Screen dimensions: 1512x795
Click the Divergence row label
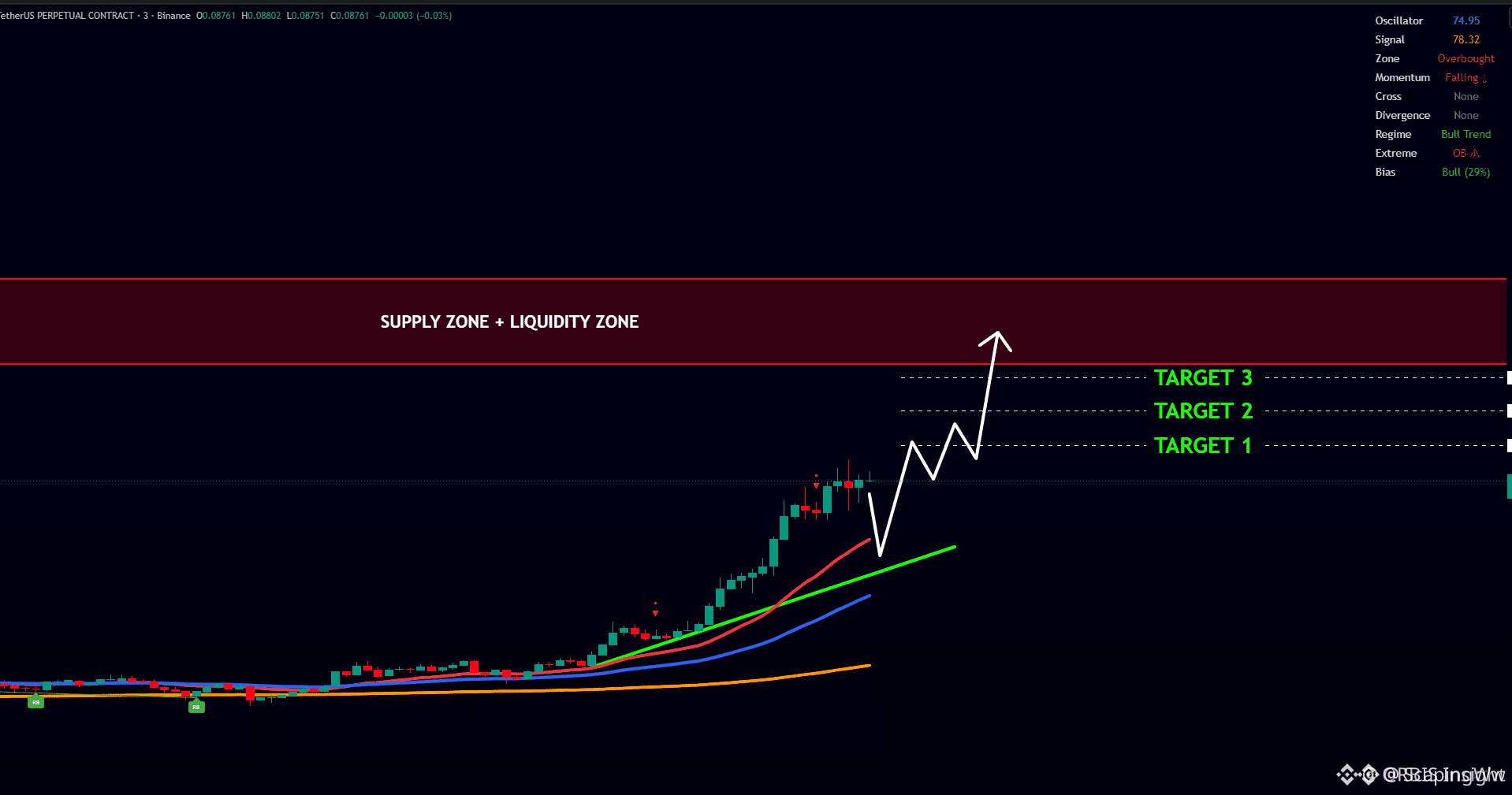(1402, 116)
